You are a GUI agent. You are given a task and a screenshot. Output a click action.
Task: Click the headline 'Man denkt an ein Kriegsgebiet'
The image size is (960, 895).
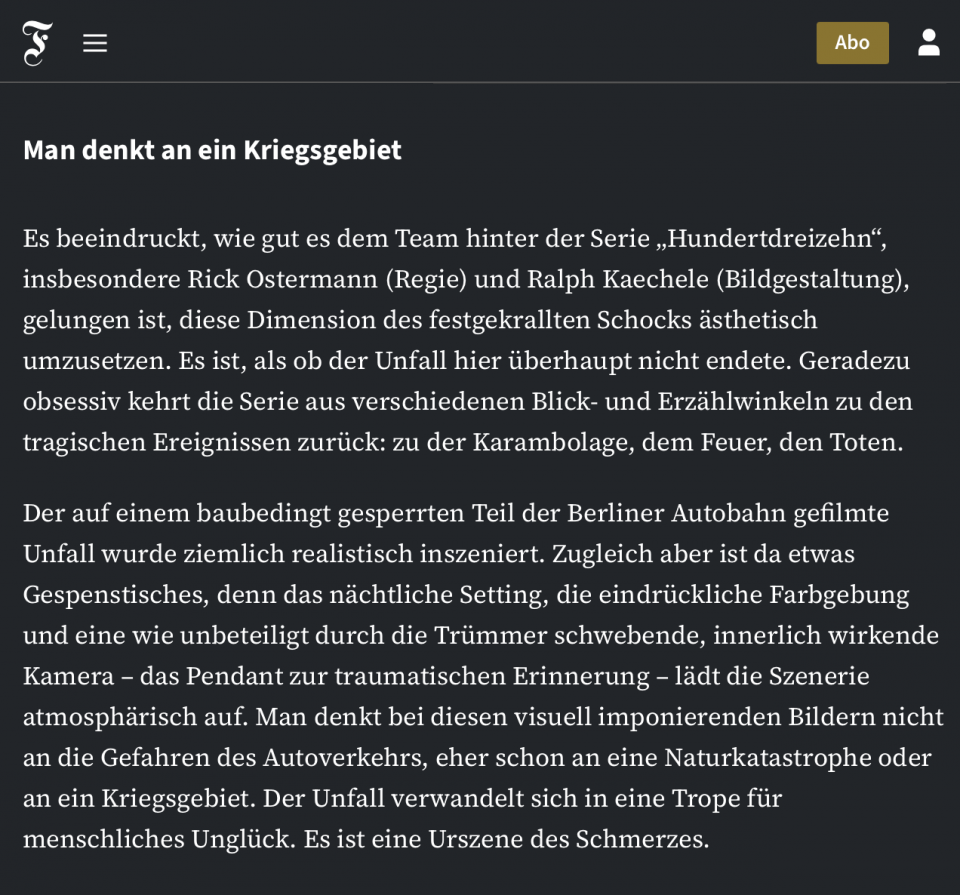coord(212,150)
